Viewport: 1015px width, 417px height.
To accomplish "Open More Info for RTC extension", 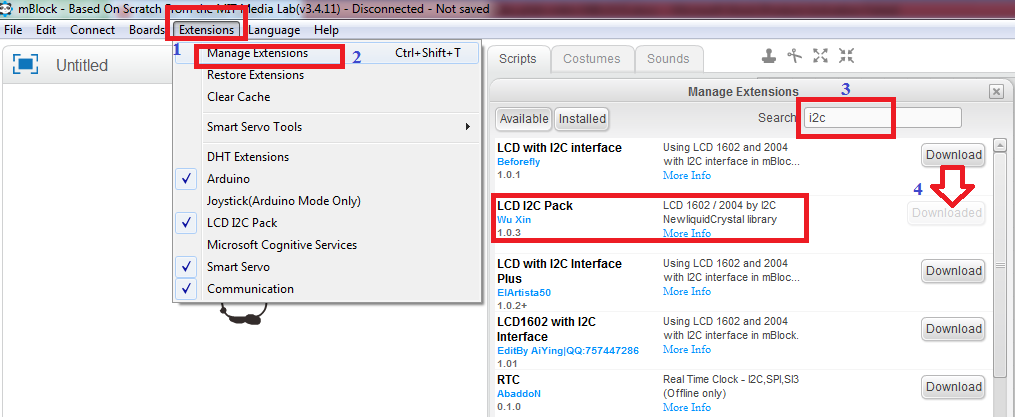I will tap(686, 407).
